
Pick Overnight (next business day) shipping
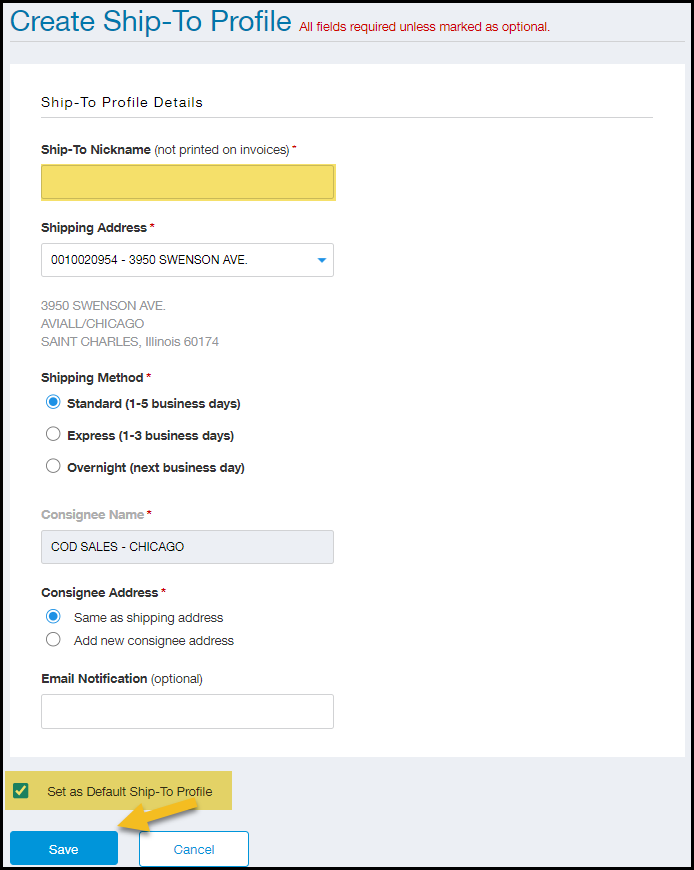point(54,466)
